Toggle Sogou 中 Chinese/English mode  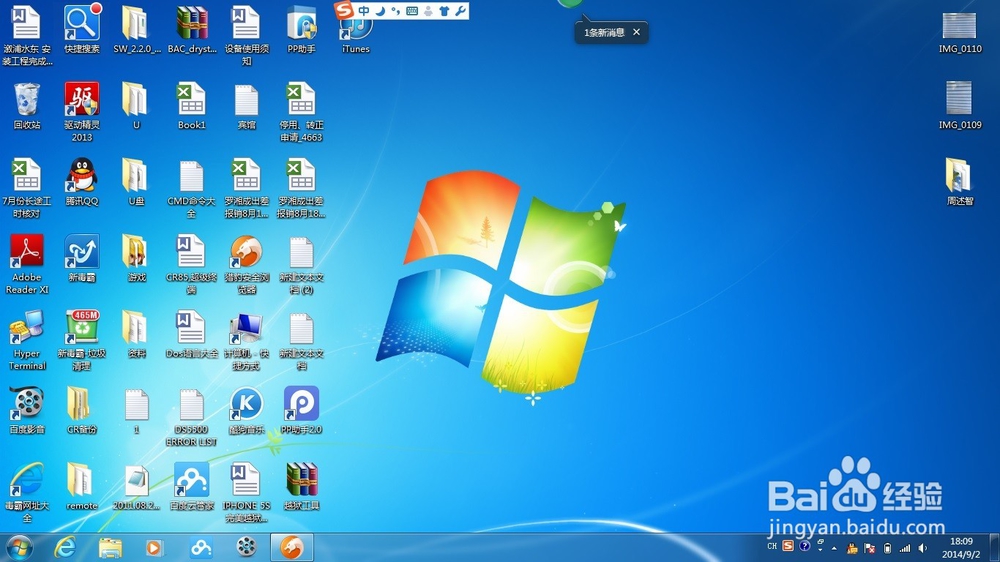point(364,11)
